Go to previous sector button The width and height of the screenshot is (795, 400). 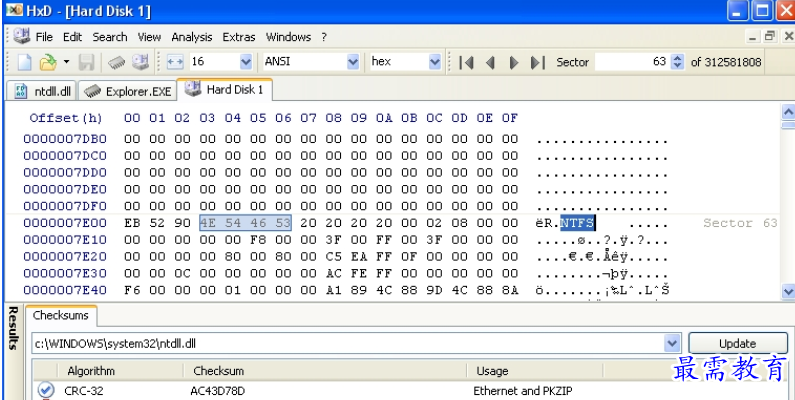coord(490,62)
